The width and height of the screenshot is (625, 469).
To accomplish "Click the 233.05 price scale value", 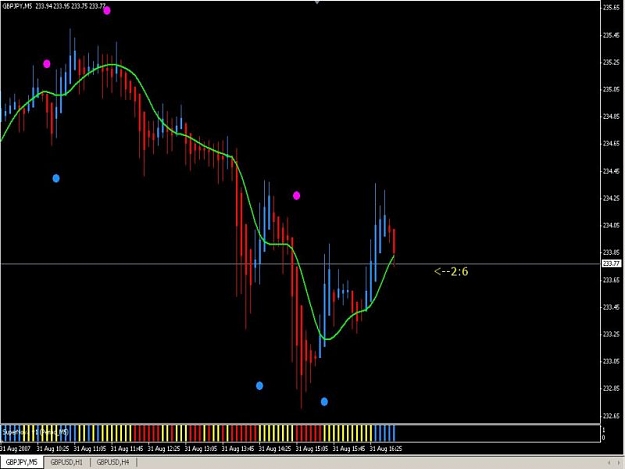I will pos(611,361).
